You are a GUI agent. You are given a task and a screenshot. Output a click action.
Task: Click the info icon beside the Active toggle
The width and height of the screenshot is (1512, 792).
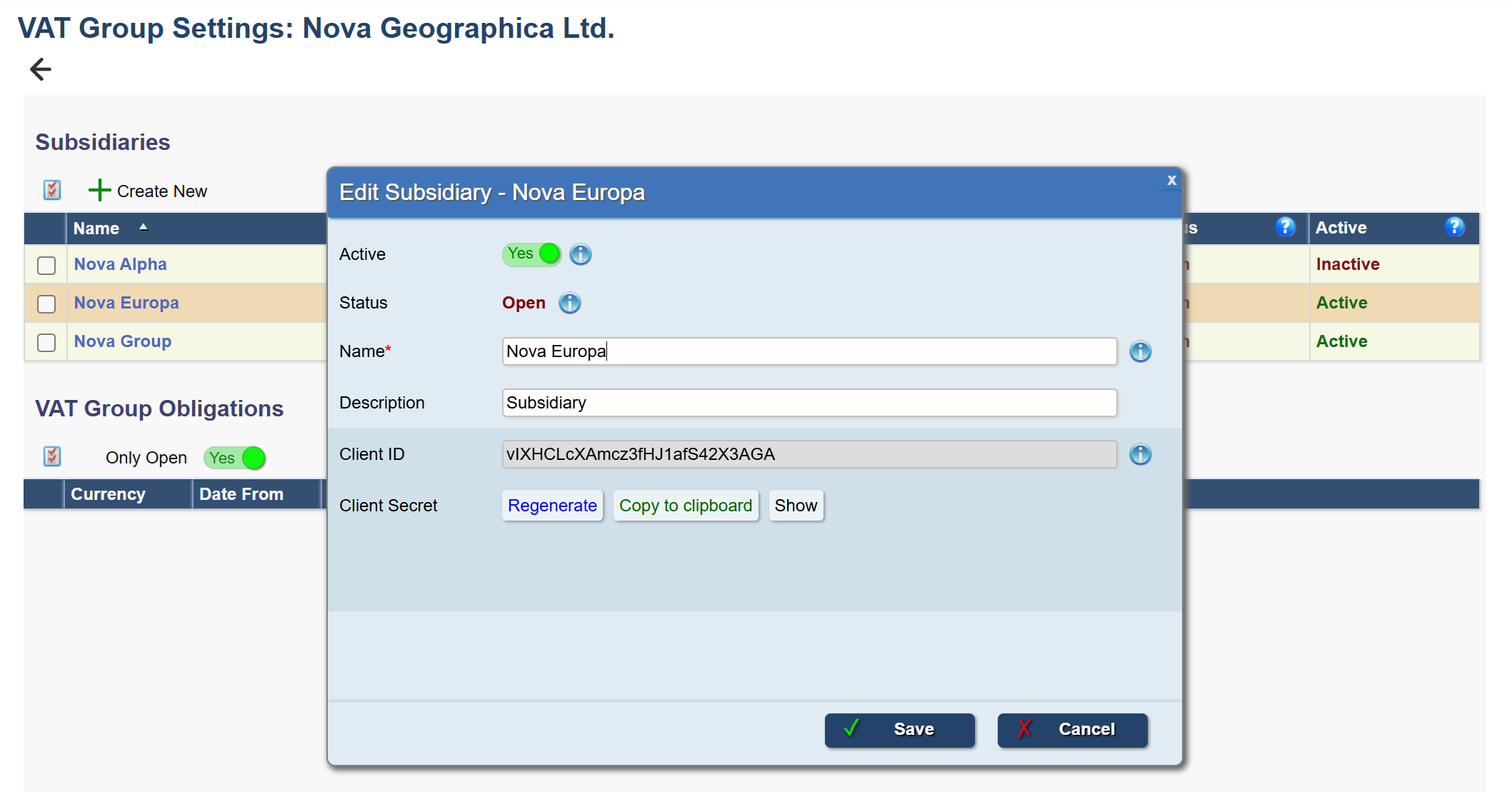tap(581, 254)
